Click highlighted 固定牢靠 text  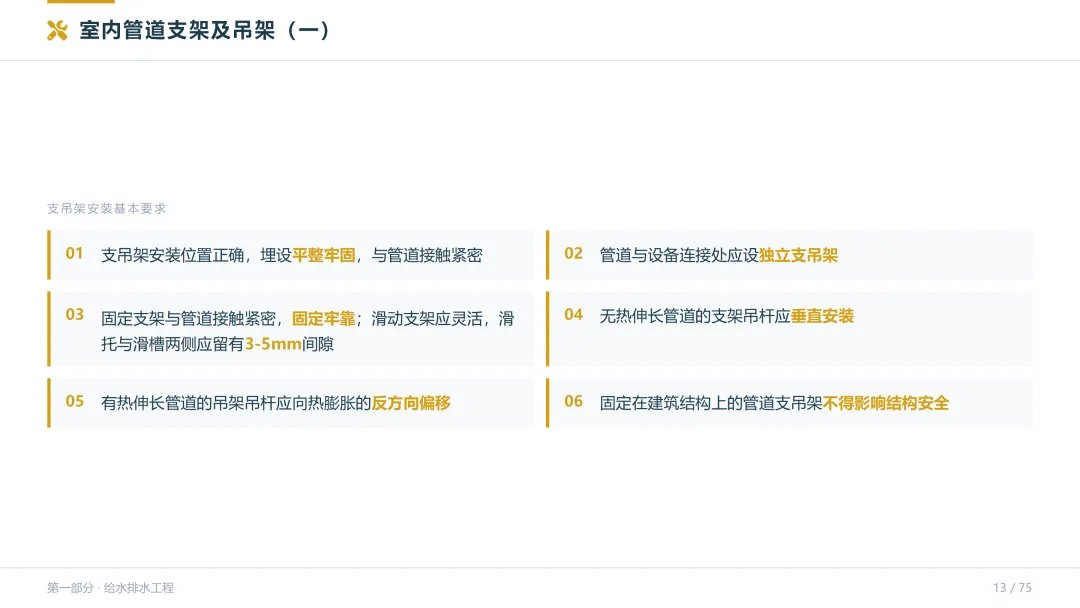coord(324,319)
